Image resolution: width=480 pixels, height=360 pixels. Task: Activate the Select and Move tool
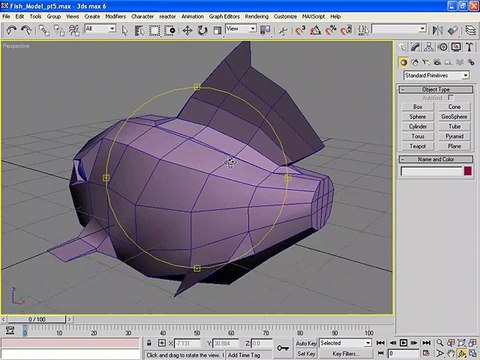click(187, 31)
